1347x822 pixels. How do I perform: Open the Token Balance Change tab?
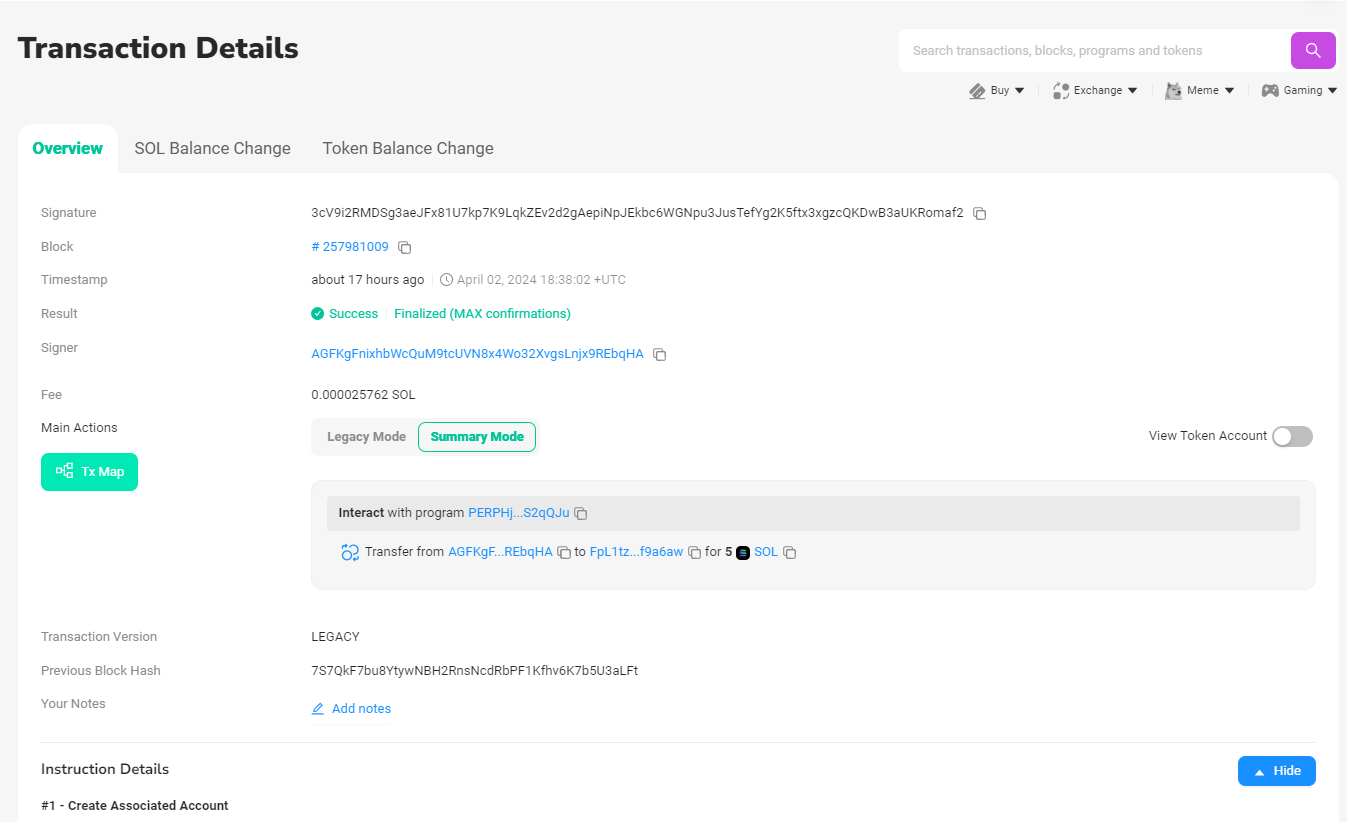click(408, 148)
